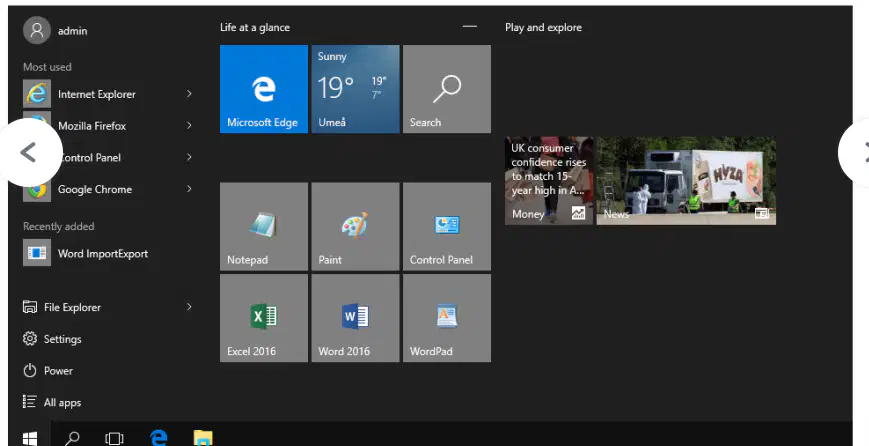Expand Internet Explorer jump list arrow

tap(189, 94)
